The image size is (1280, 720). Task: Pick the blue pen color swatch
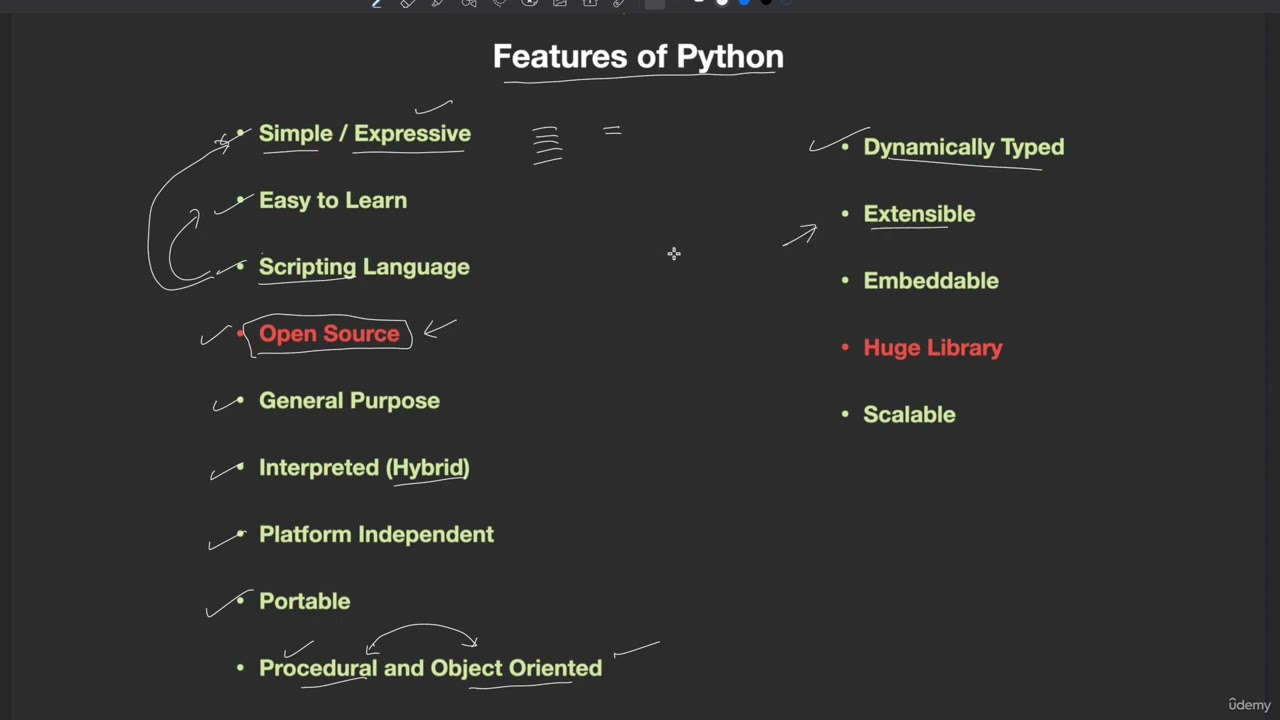tap(744, 3)
